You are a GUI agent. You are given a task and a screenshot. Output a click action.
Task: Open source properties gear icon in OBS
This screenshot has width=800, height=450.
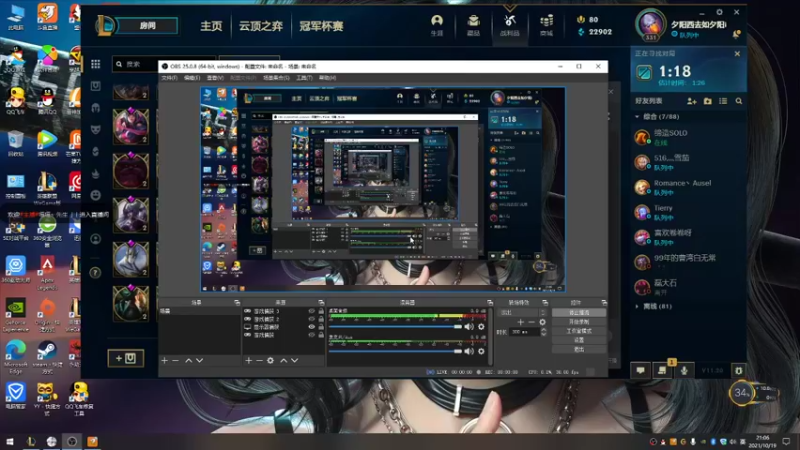(x=270, y=360)
